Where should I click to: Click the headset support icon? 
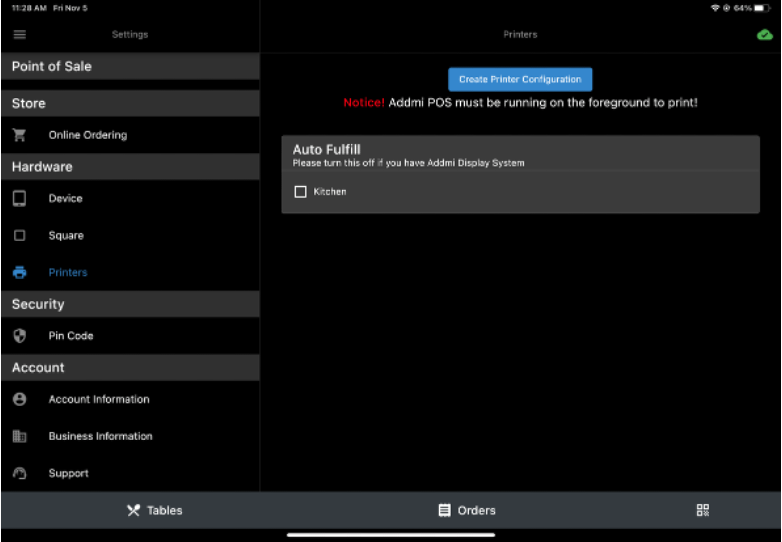tap(19, 473)
